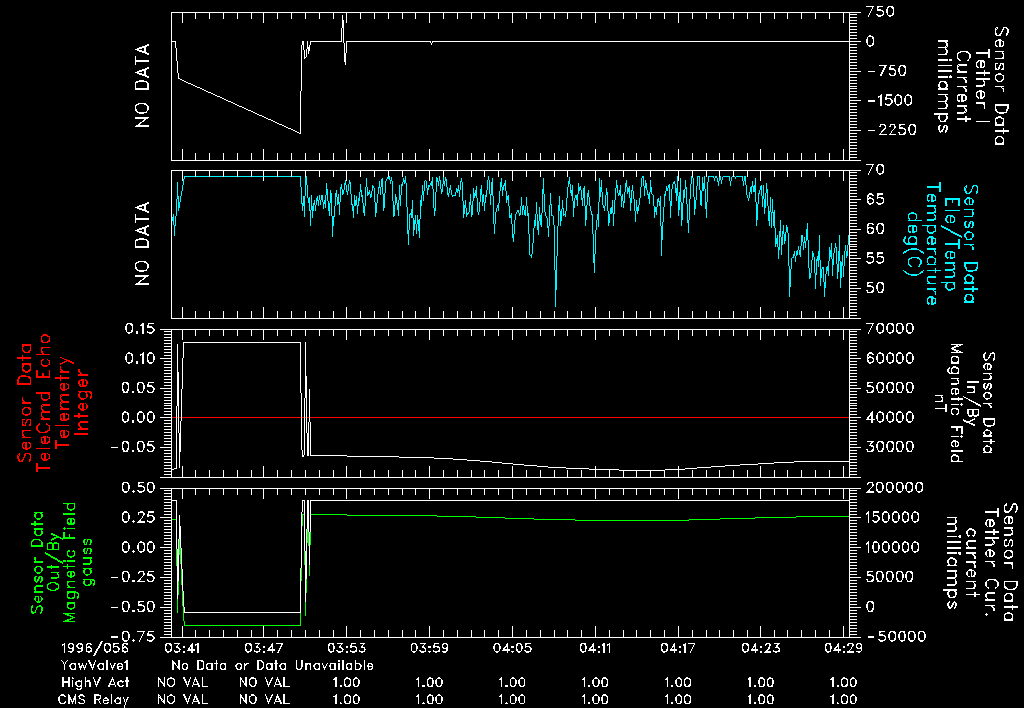
Task: Select the YawValve1 row label
Action: 95,665
